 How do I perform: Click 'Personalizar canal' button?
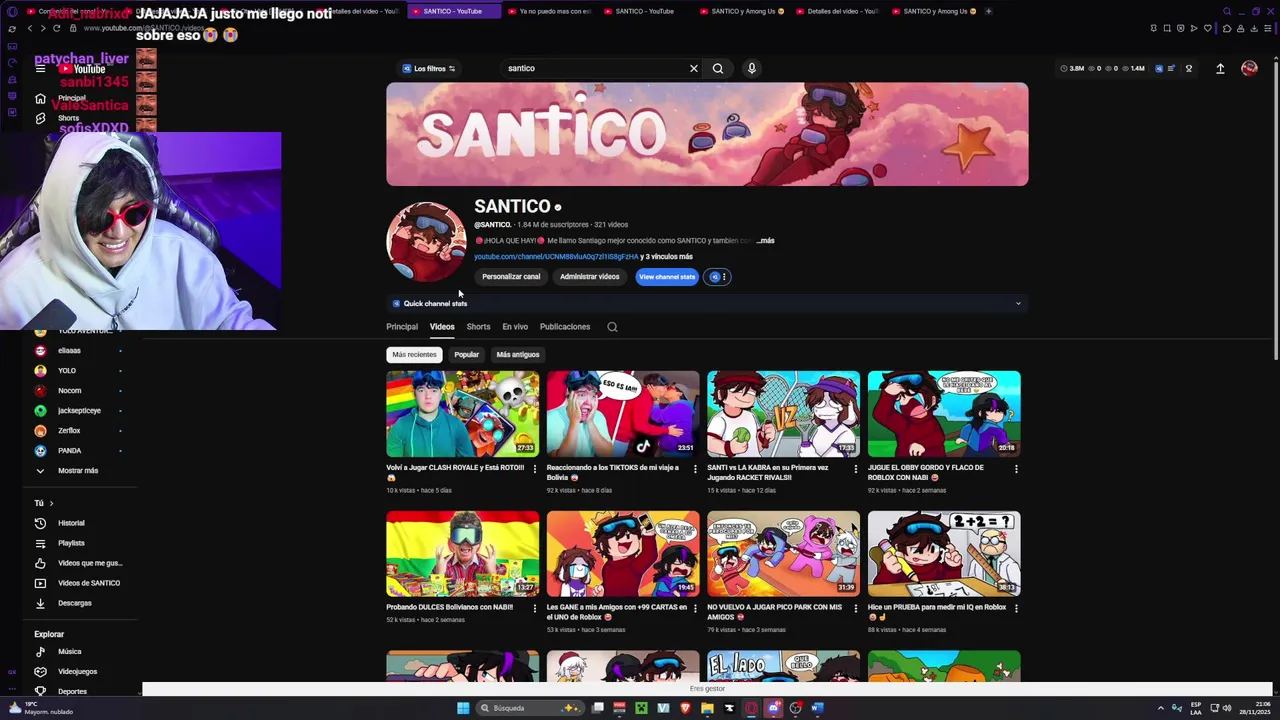pyautogui.click(x=511, y=277)
